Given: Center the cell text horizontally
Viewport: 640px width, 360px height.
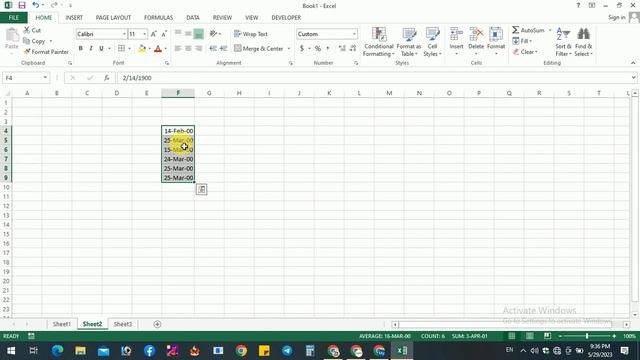Looking at the screenshot, I should tap(188, 48).
